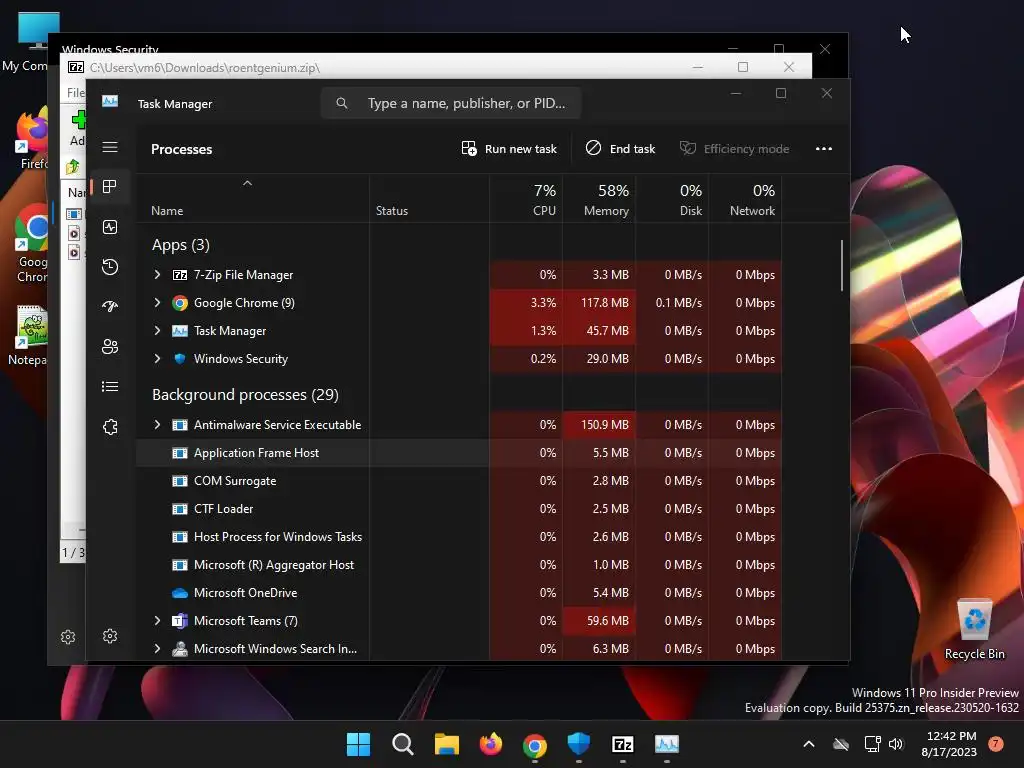Expand the Task Manager process group
This screenshot has width=1024, height=768.
pyautogui.click(x=157, y=330)
